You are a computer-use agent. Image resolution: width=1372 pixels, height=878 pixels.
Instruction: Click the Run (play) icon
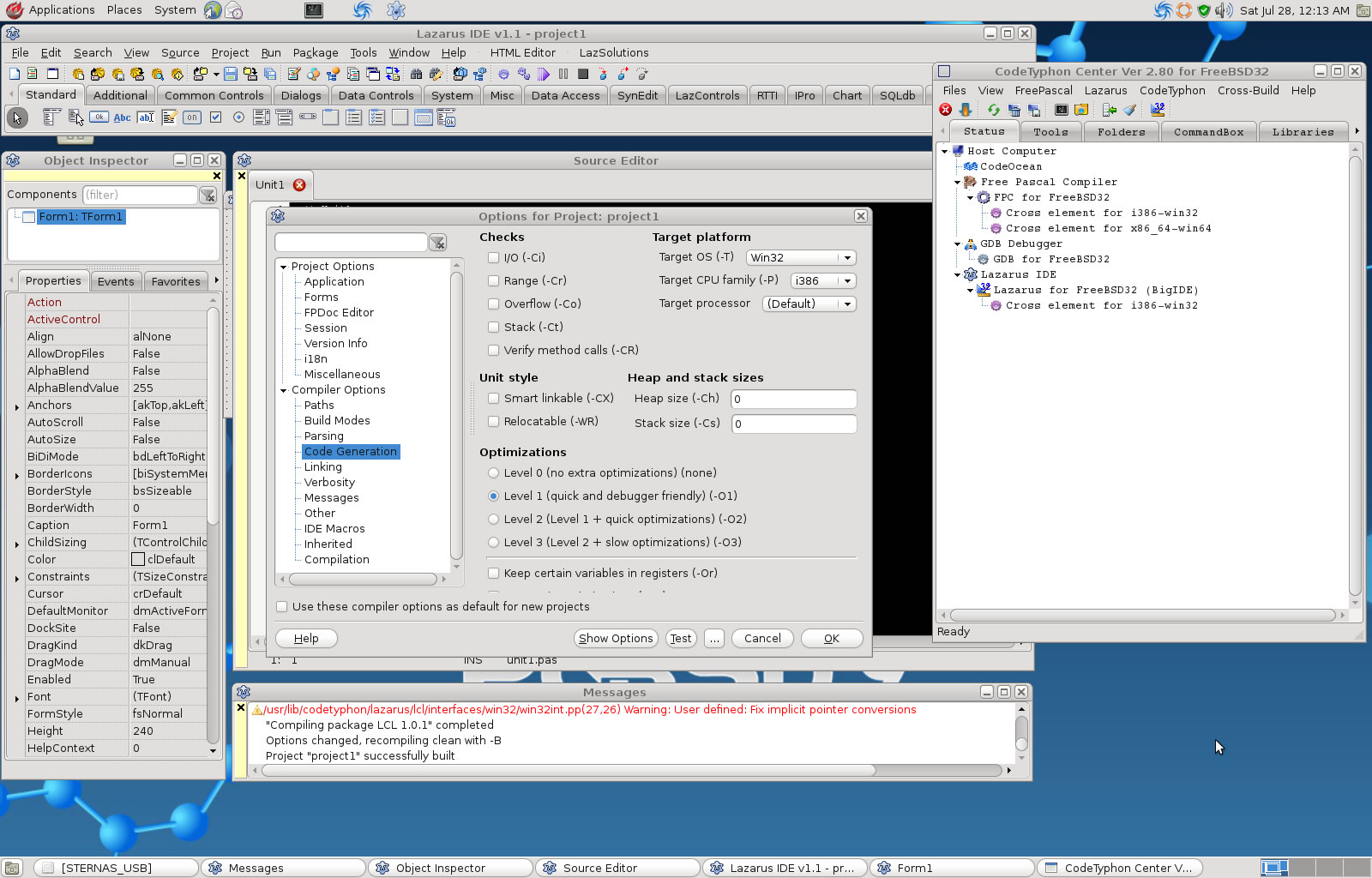pos(543,74)
